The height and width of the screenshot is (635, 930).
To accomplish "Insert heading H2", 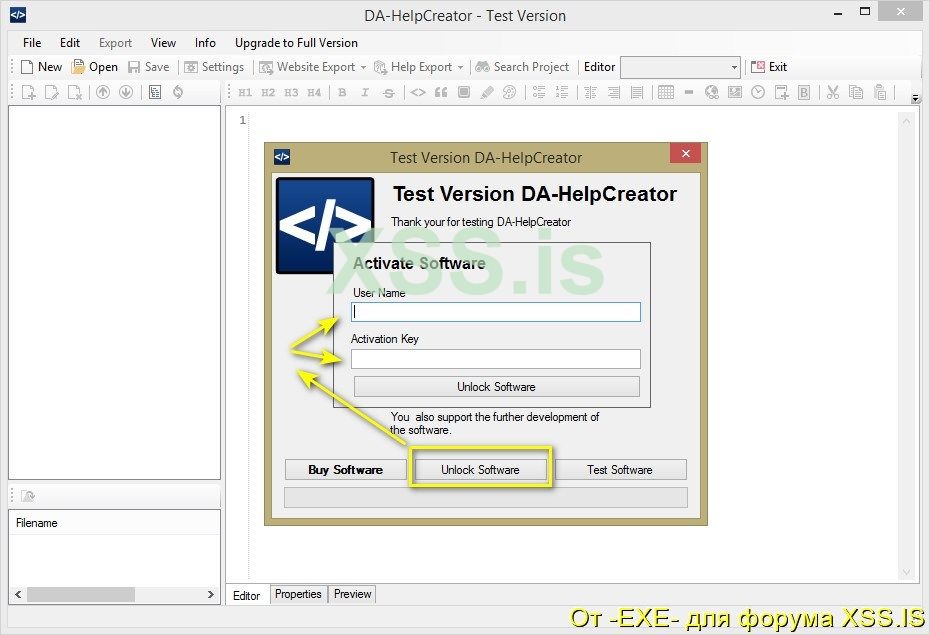I will (268, 92).
